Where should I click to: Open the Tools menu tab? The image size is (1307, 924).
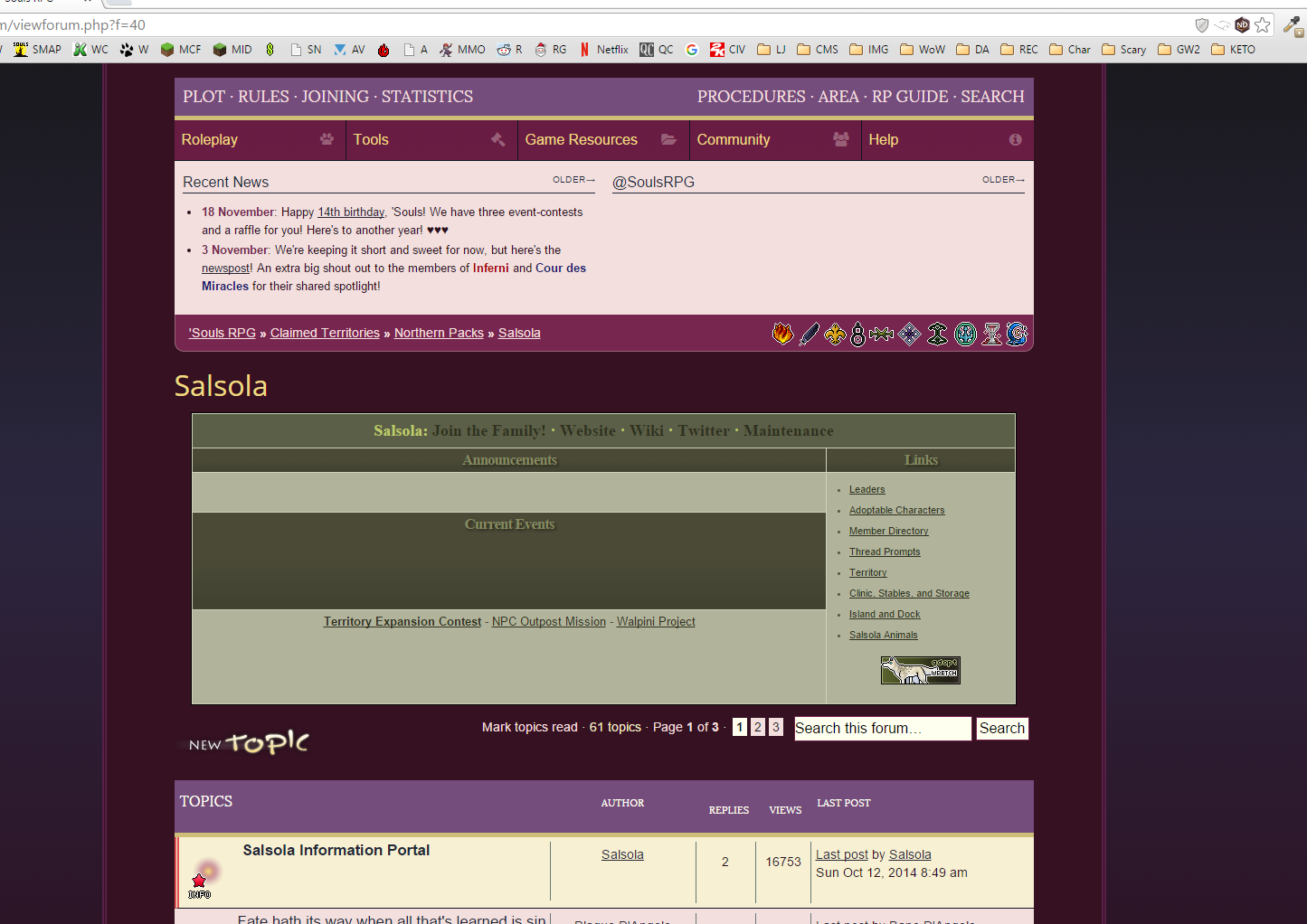tap(430, 140)
